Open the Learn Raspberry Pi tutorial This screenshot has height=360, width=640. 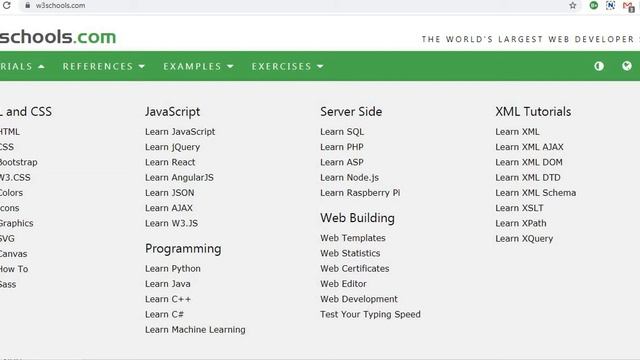360,193
